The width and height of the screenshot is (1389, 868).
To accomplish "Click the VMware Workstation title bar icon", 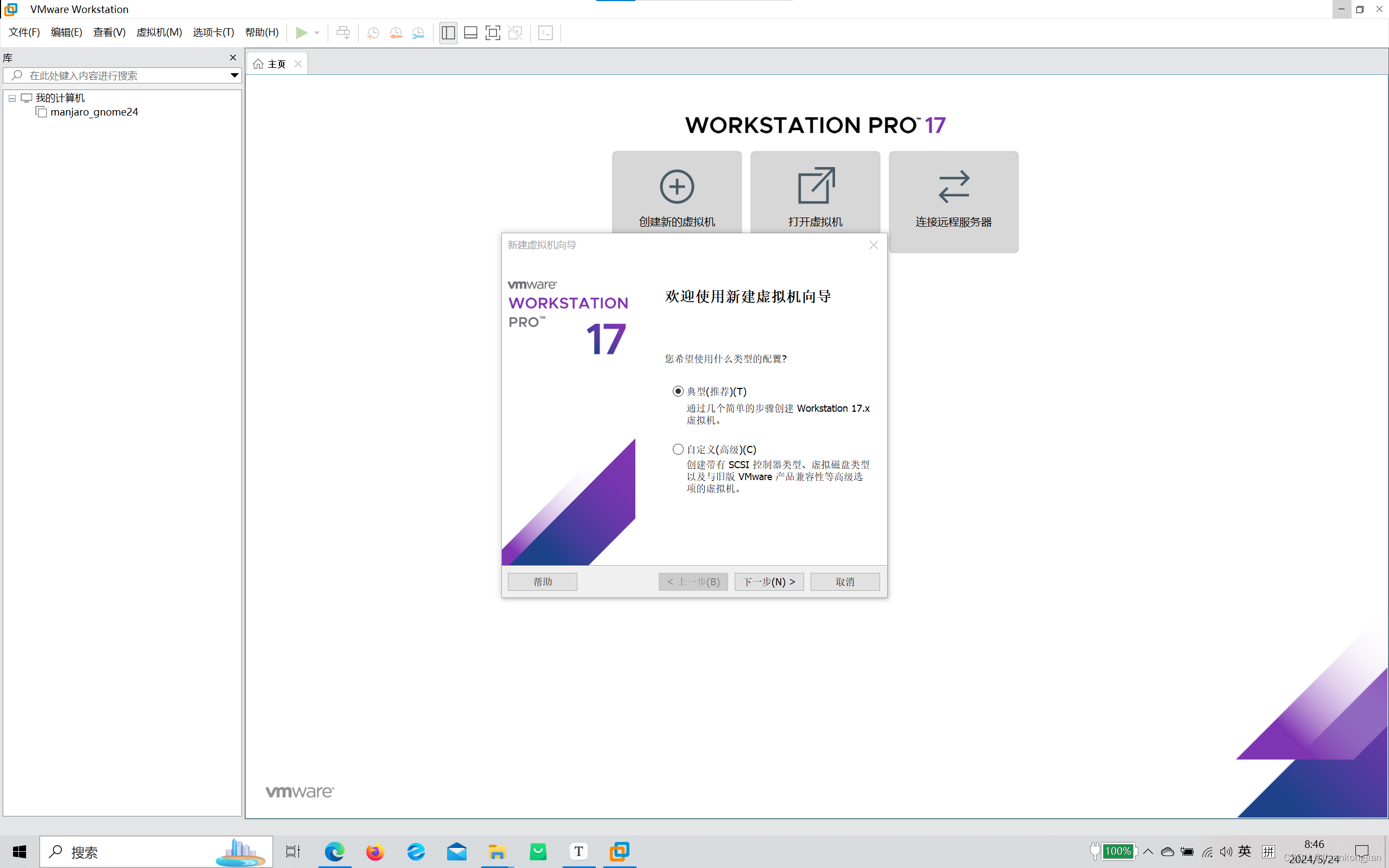I will tap(11, 9).
